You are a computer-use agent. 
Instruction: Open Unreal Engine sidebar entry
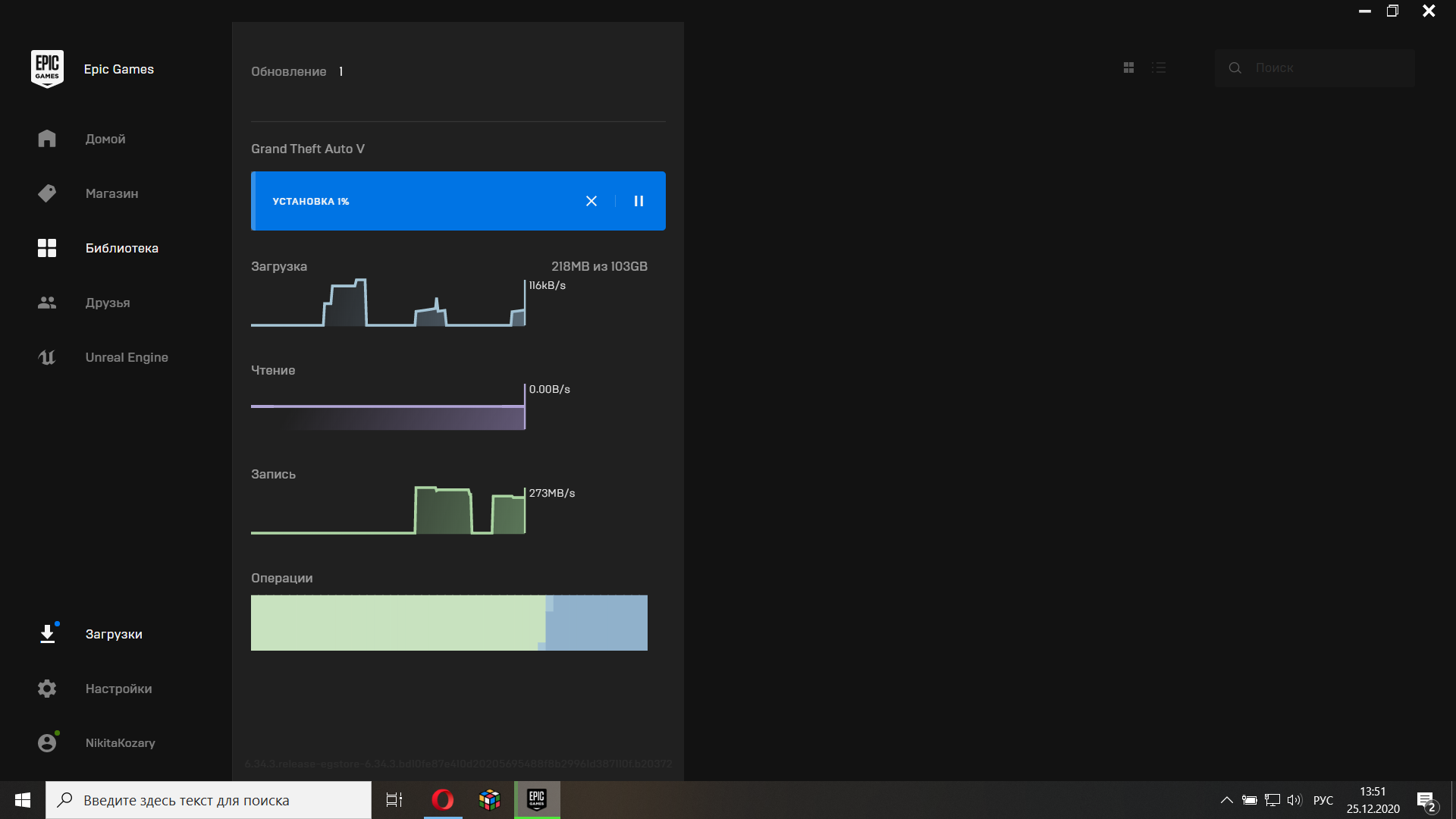point(127,357)
